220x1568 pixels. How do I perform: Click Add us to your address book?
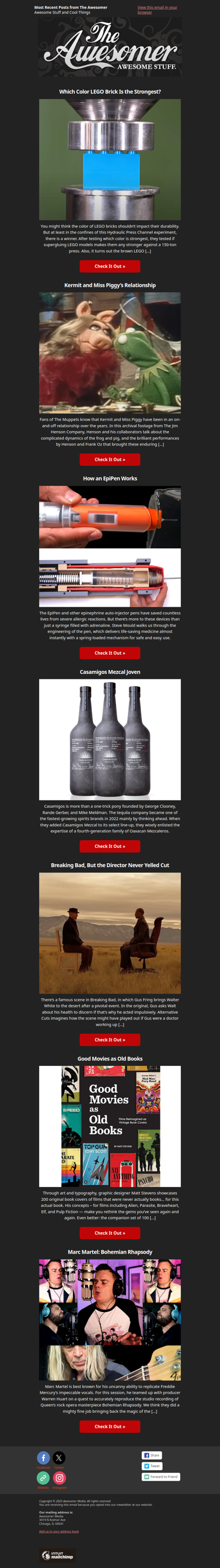pyautogui.click(x=59, y=1531)
